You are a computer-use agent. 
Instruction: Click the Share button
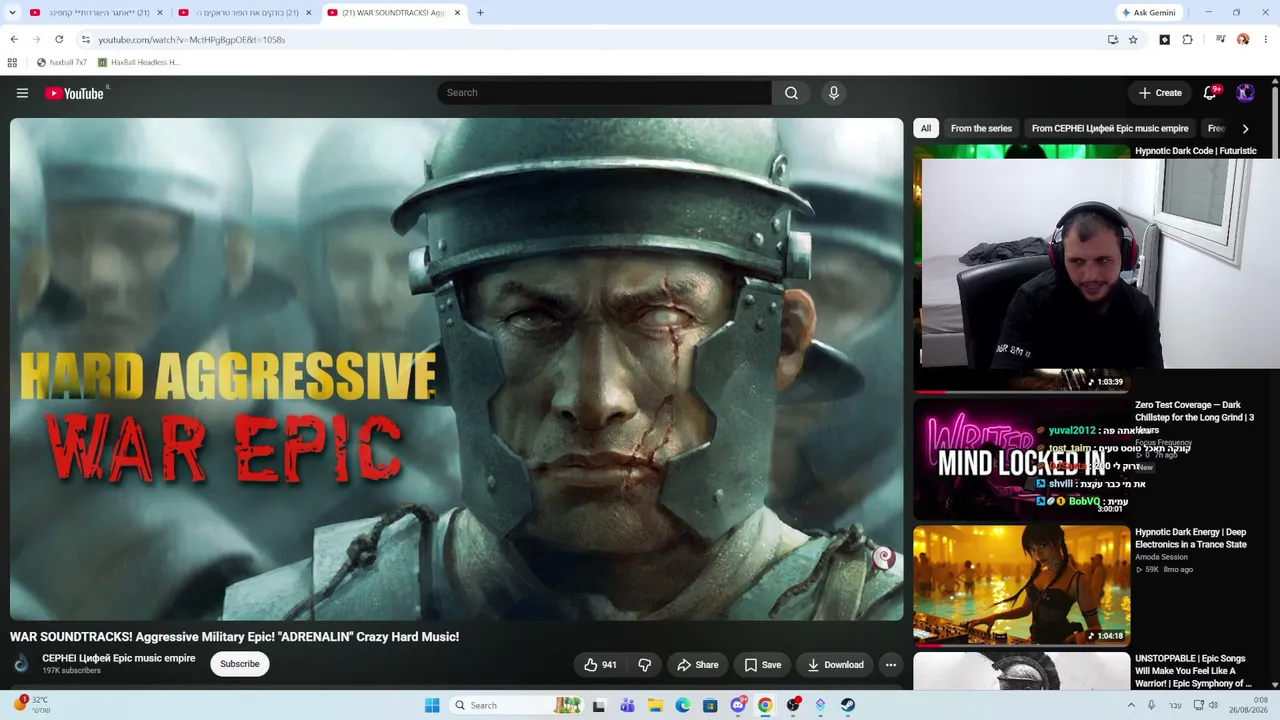697,665
